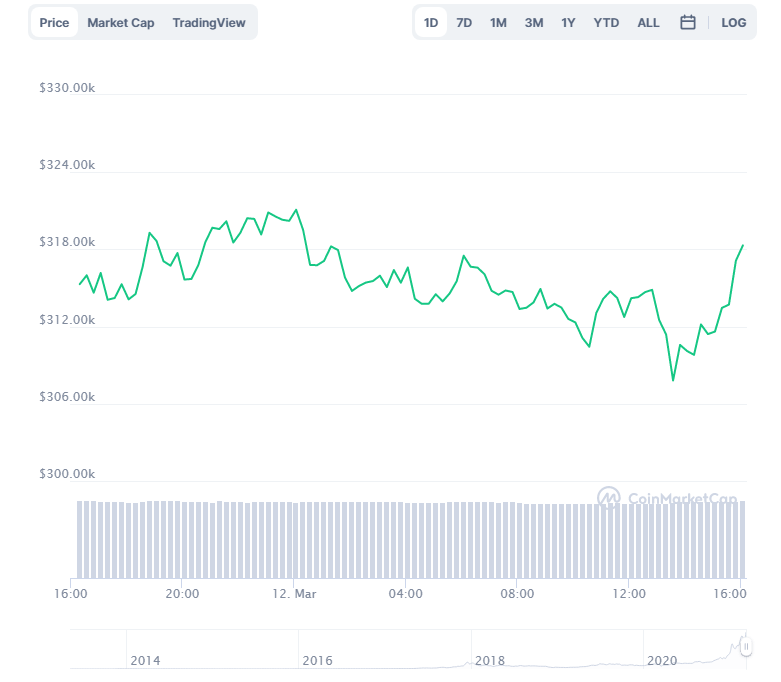Select the 3M time range

pyautogui.click(x=533, y=22)
